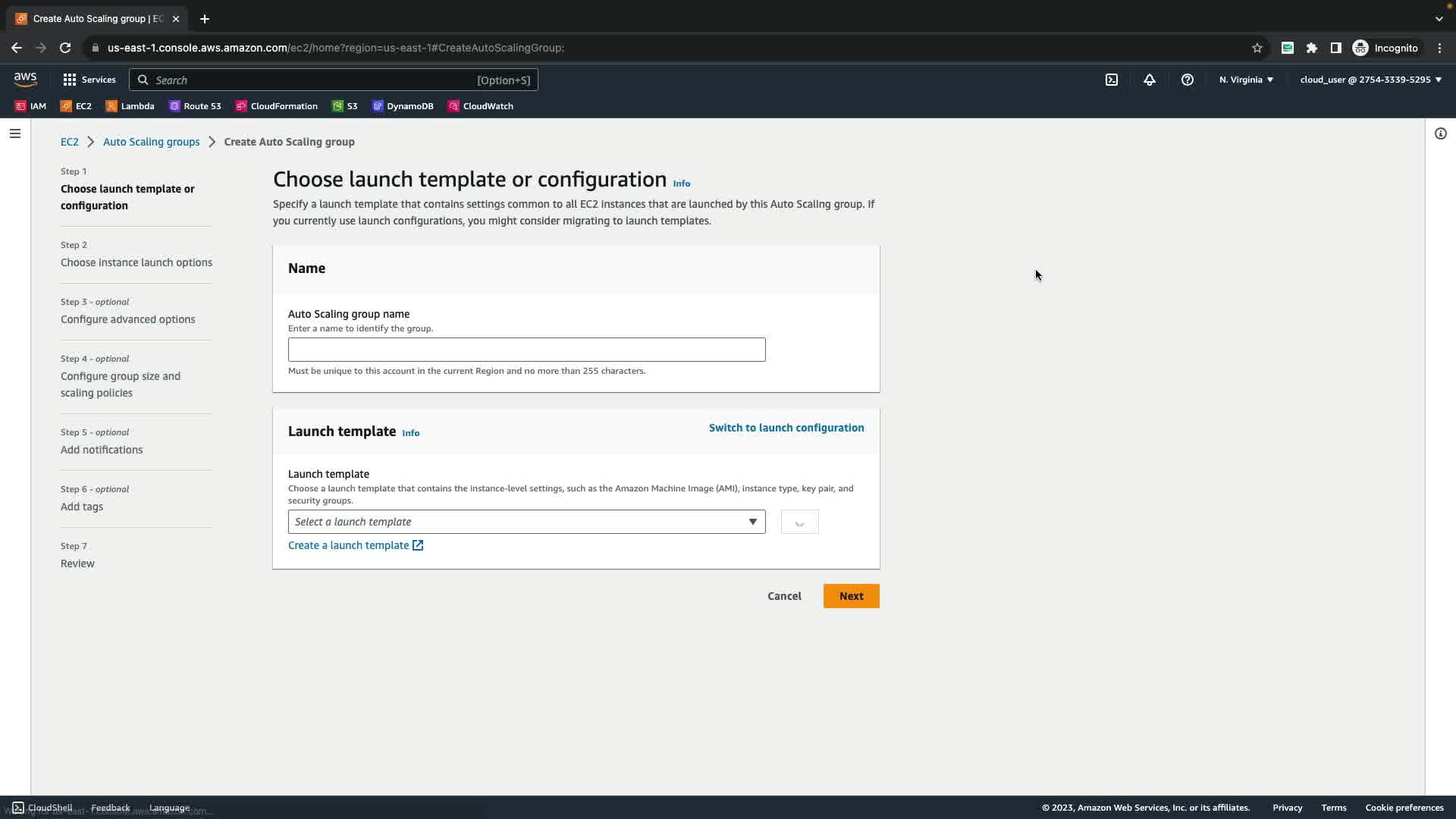Open the Services grid menu

click(x=89, y=80)
